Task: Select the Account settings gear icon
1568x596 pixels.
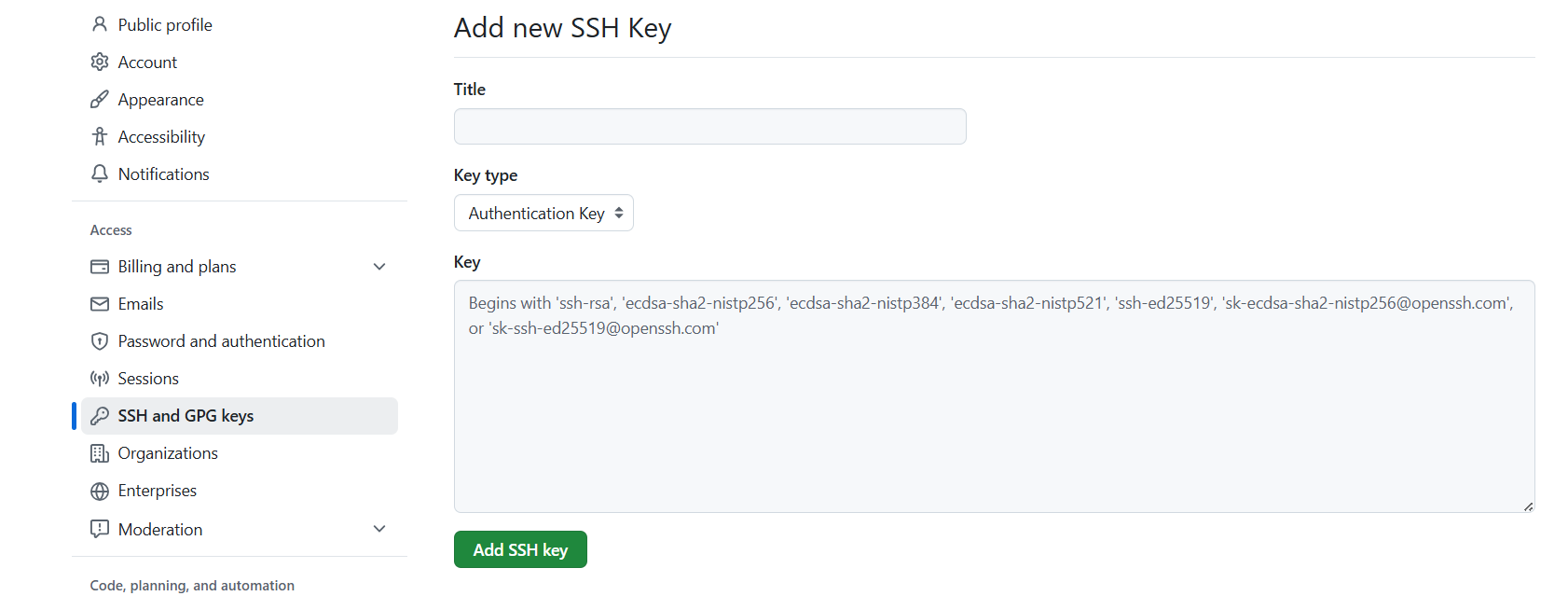Action: pos(100,62)
